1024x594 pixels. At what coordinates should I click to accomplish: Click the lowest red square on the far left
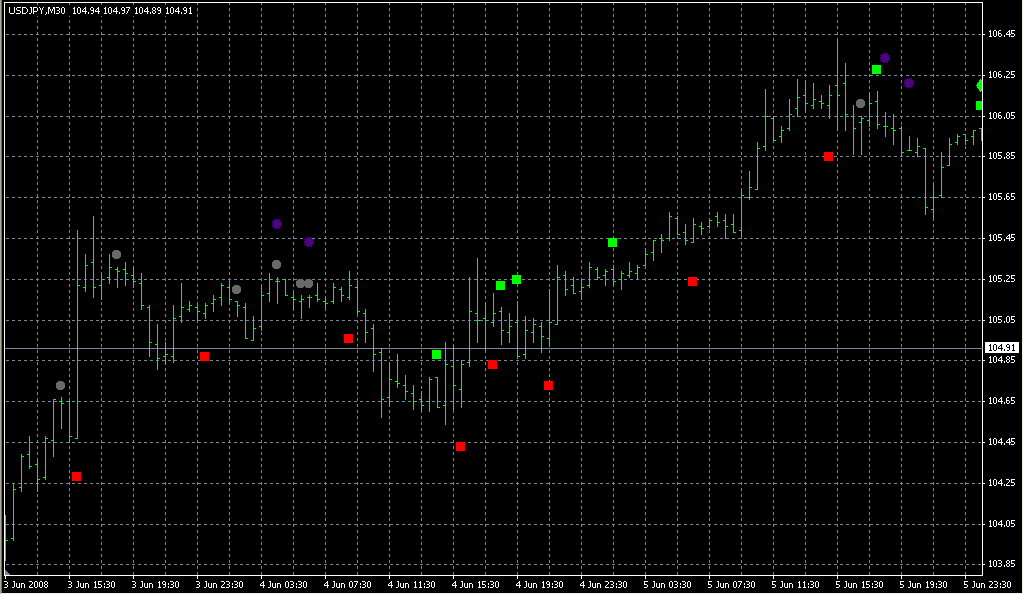[x=77, y=476]
